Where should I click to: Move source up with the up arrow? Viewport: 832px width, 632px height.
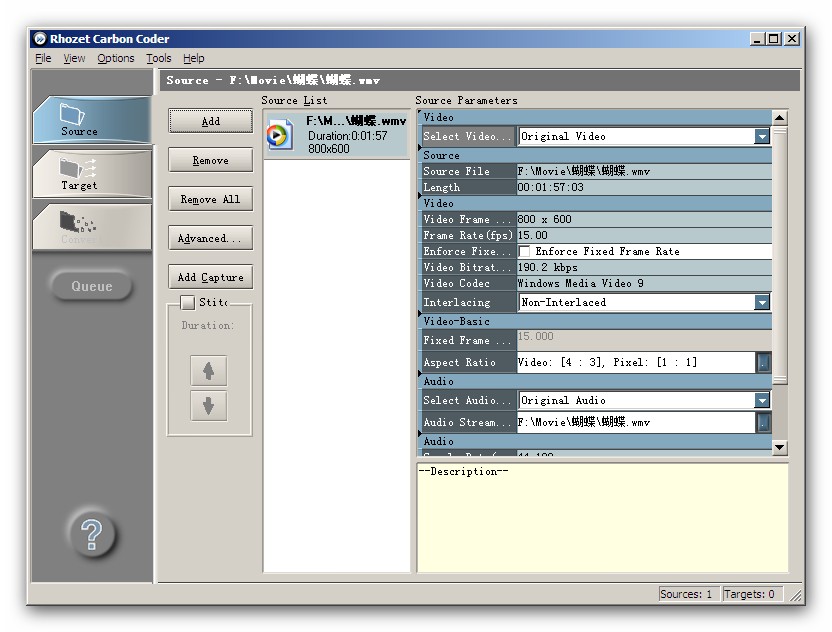tap(208, 371)
